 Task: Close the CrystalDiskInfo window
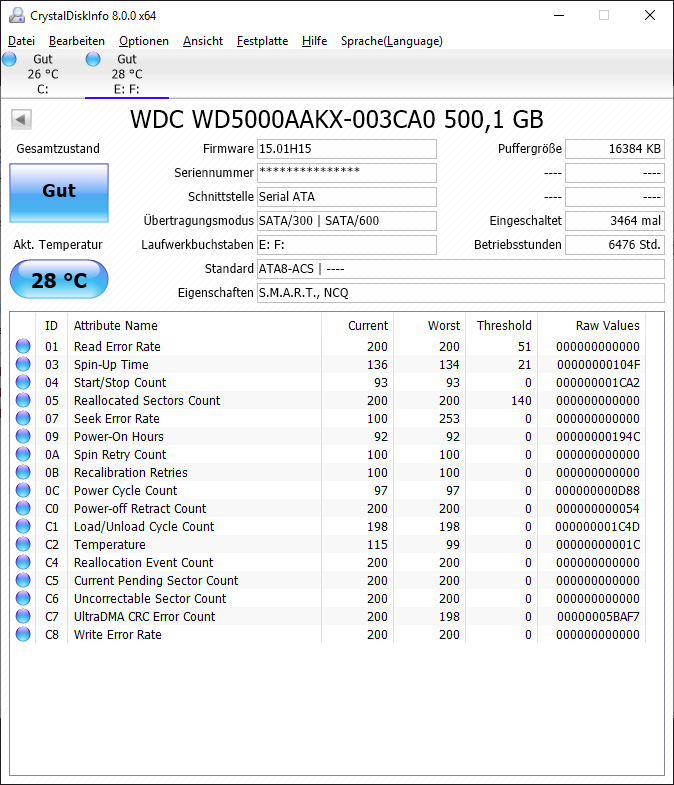(x=650, y=16)
